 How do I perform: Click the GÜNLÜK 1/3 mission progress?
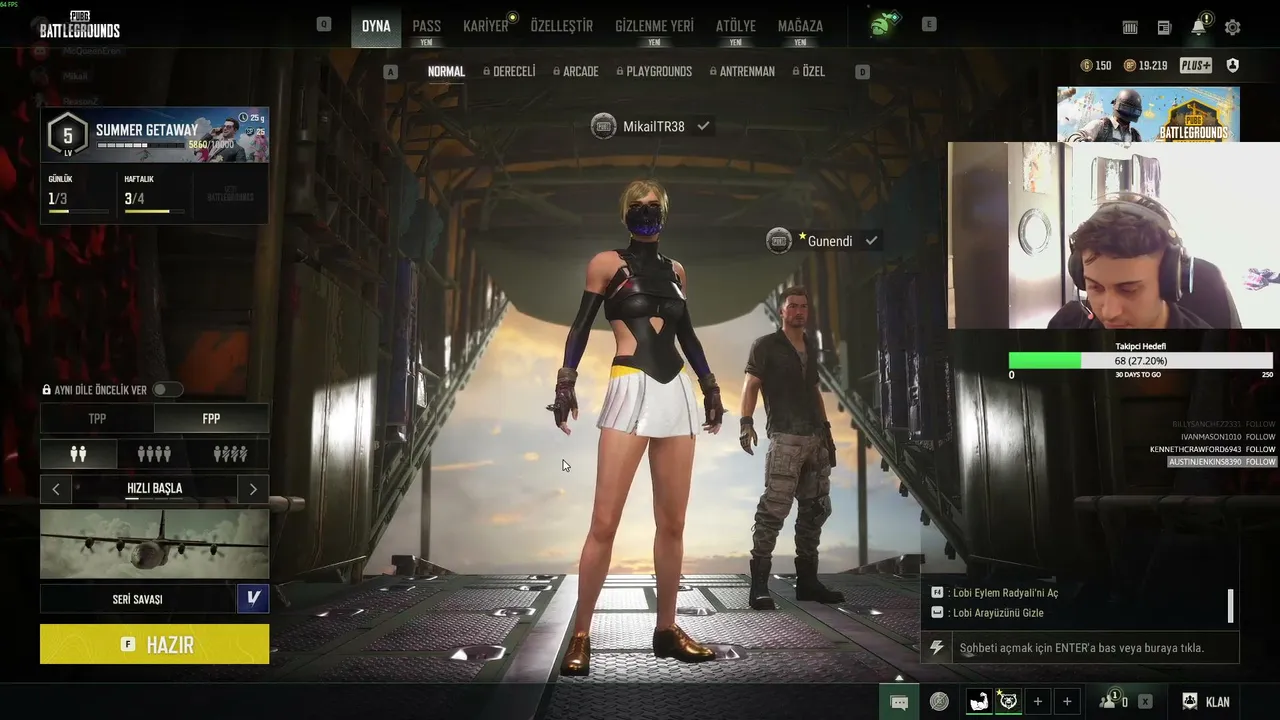(78, 194)
